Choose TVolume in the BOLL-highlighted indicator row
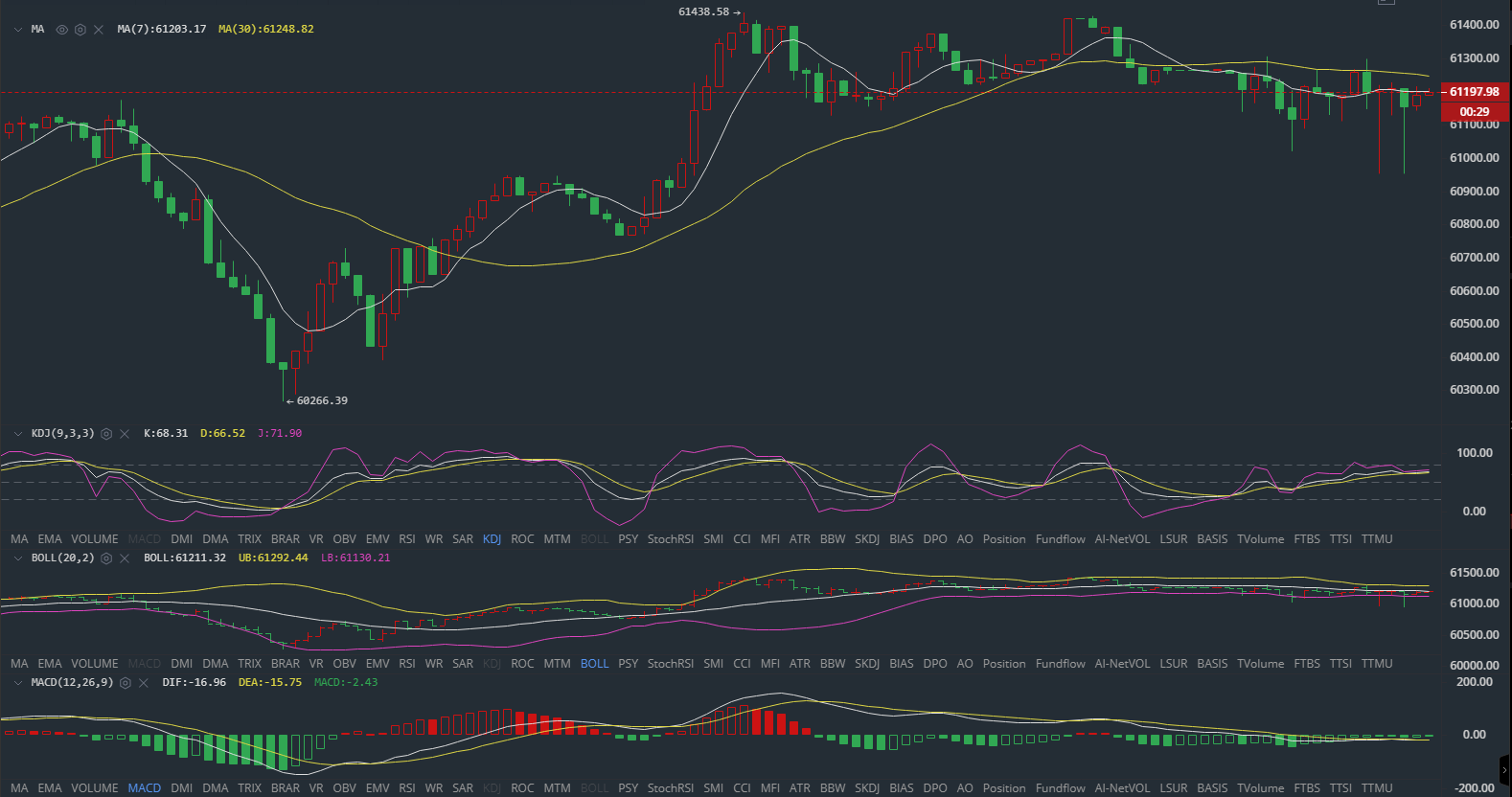Screen dimensions: 1512x797 click(1261, 664)
